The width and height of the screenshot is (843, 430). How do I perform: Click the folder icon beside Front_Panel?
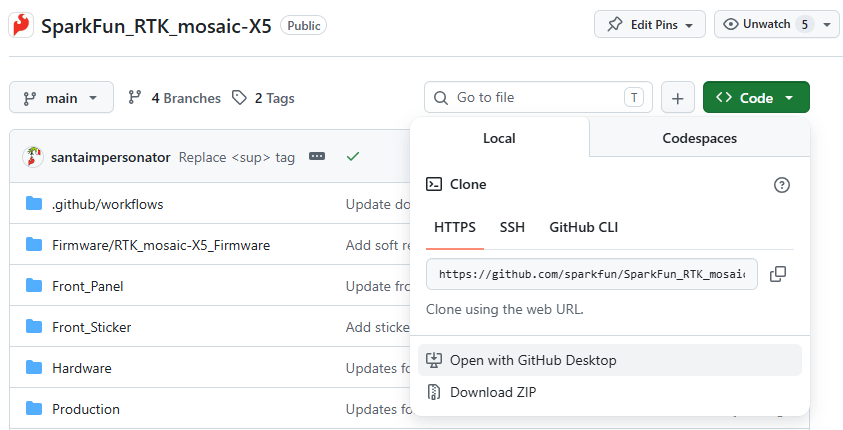tap(34, 285)
